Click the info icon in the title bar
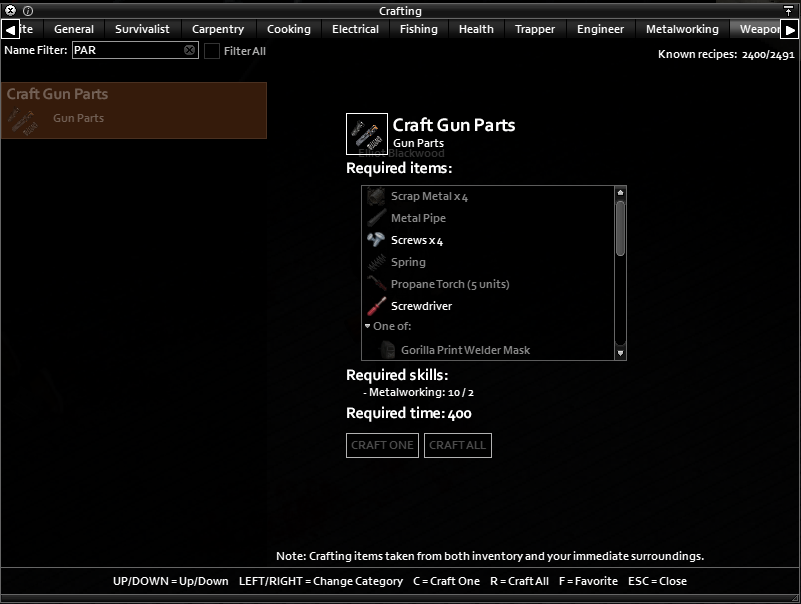This screenshot has width=801, height=604. (28, 10)
